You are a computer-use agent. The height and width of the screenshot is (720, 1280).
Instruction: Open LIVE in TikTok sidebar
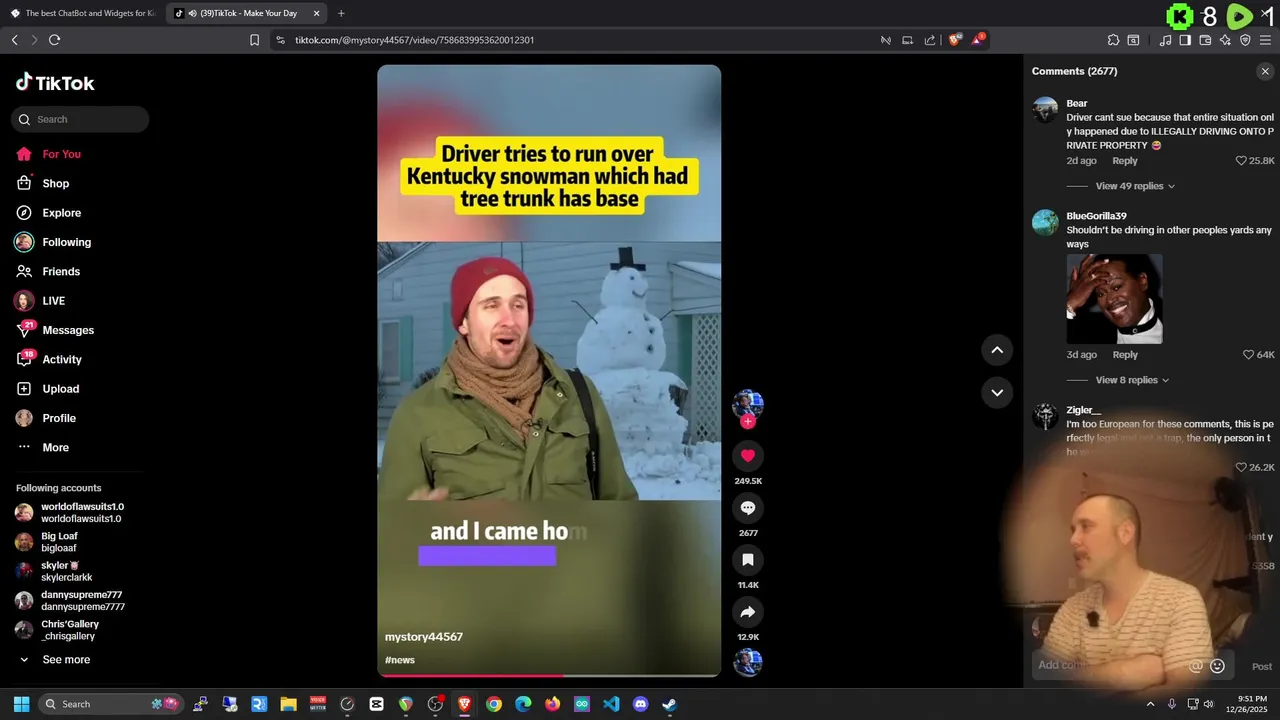pos(53,301)
